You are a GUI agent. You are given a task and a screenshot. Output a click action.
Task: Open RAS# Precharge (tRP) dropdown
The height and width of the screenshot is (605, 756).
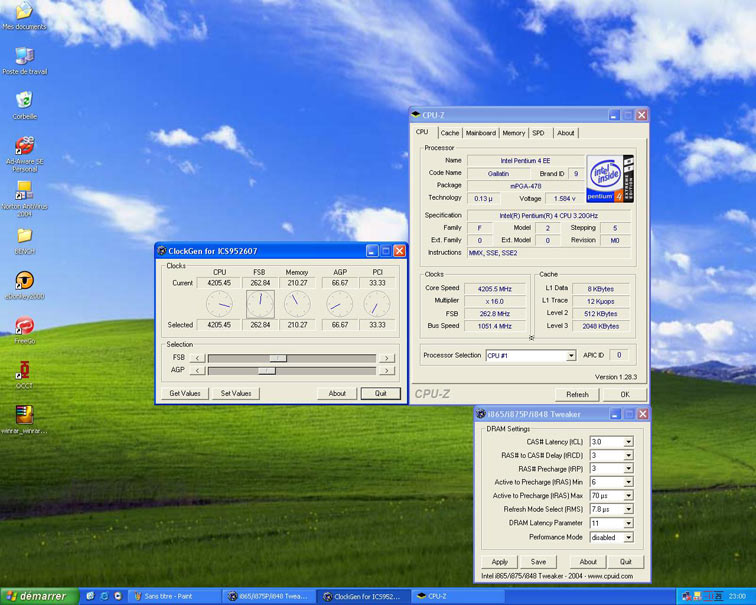coord(628,469)
